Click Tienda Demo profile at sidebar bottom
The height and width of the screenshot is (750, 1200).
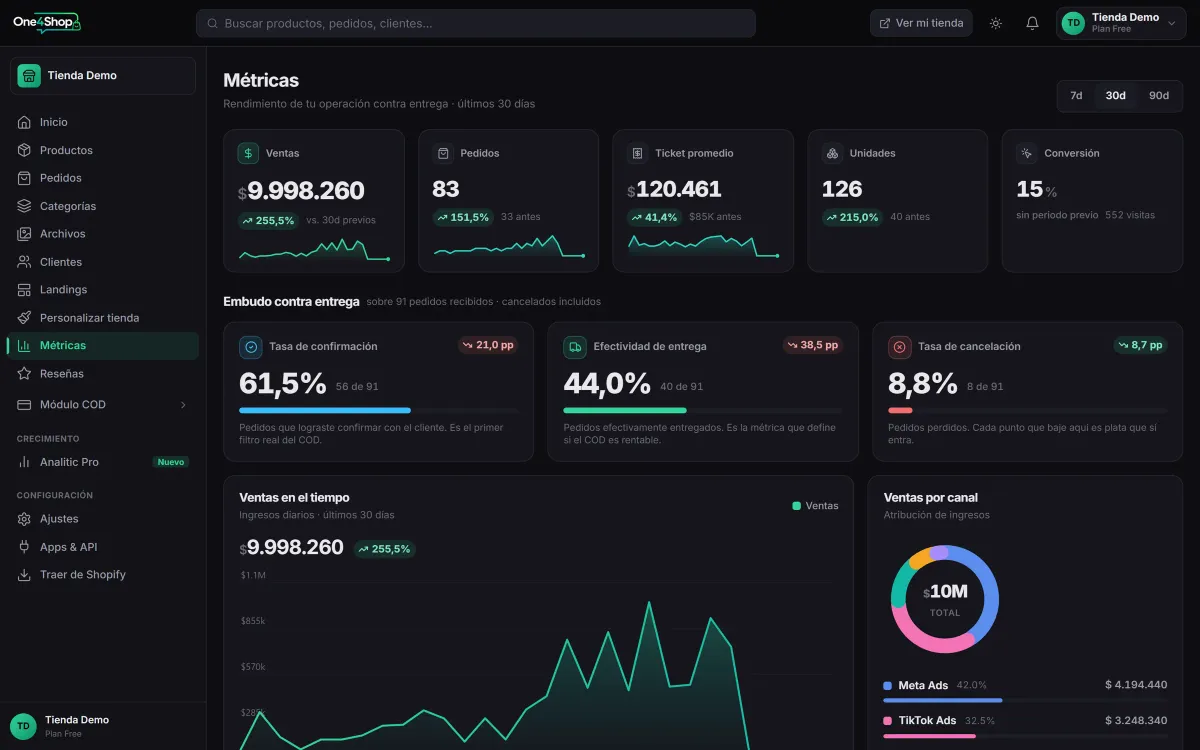103,726
